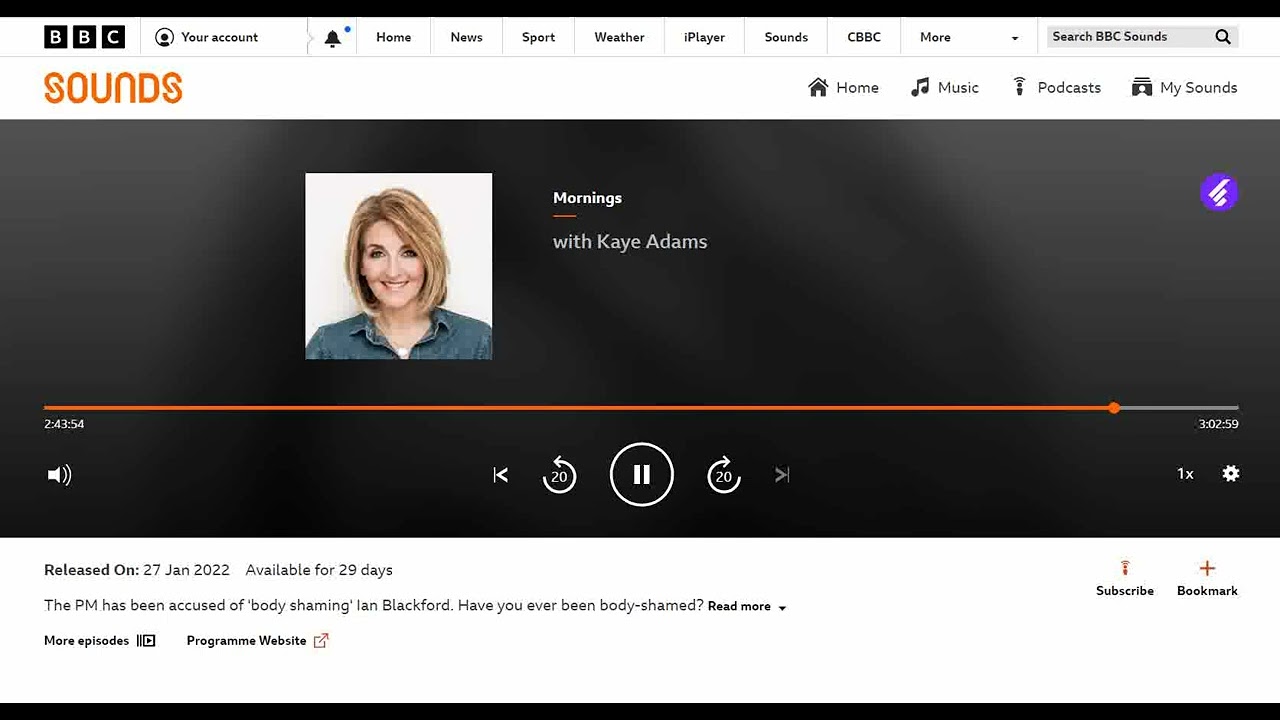Click the orange Sounds logo
1280x720 pixels.
113,88
